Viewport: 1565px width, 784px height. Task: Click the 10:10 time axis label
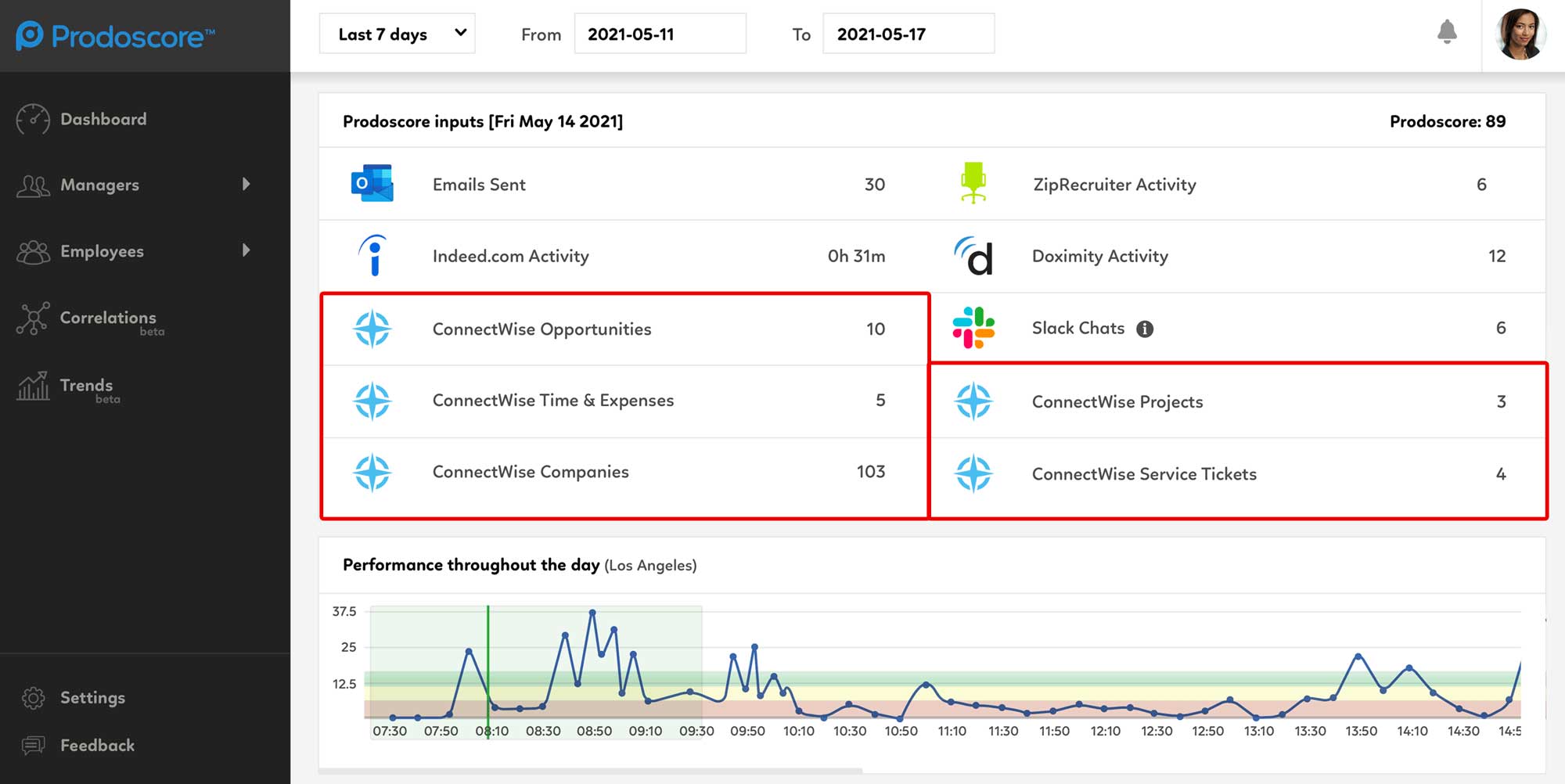point(799,731)
